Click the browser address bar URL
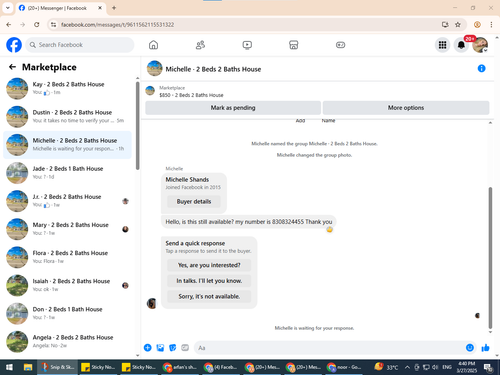This screenshot has width=500, height=375. click(117, 25)
